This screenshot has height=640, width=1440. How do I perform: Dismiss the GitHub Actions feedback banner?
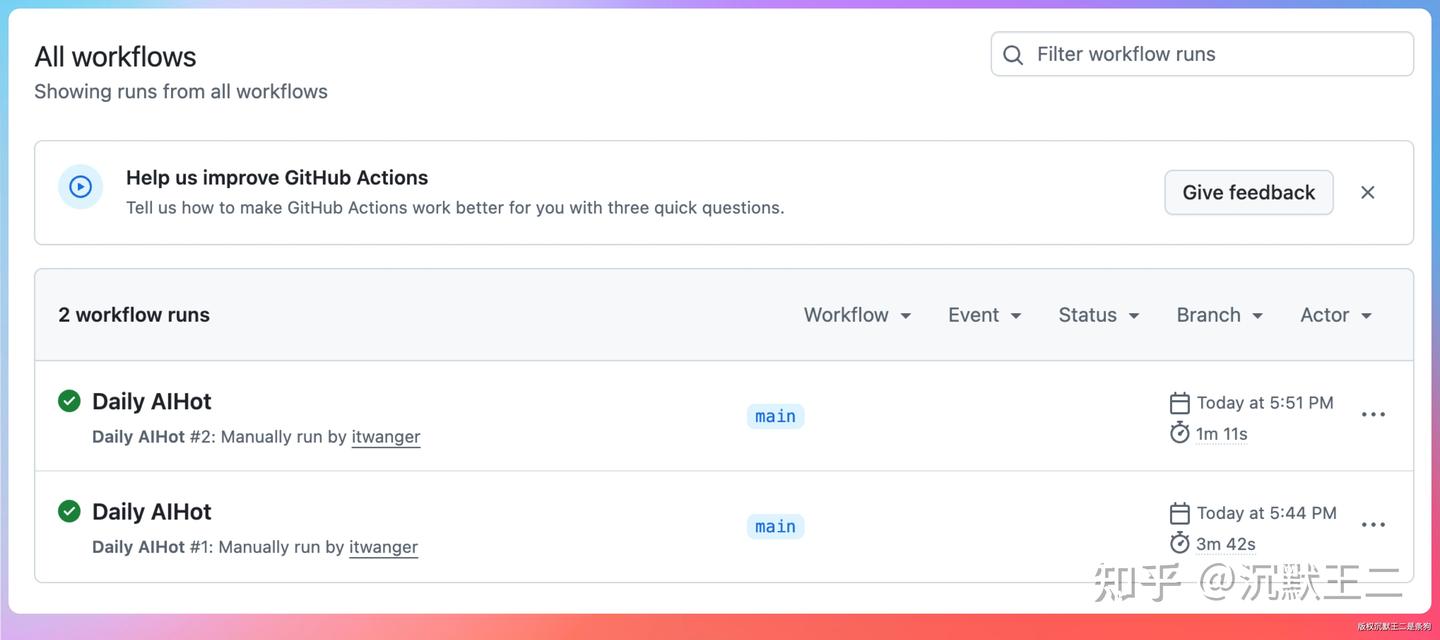click(x=1368, y=192)
